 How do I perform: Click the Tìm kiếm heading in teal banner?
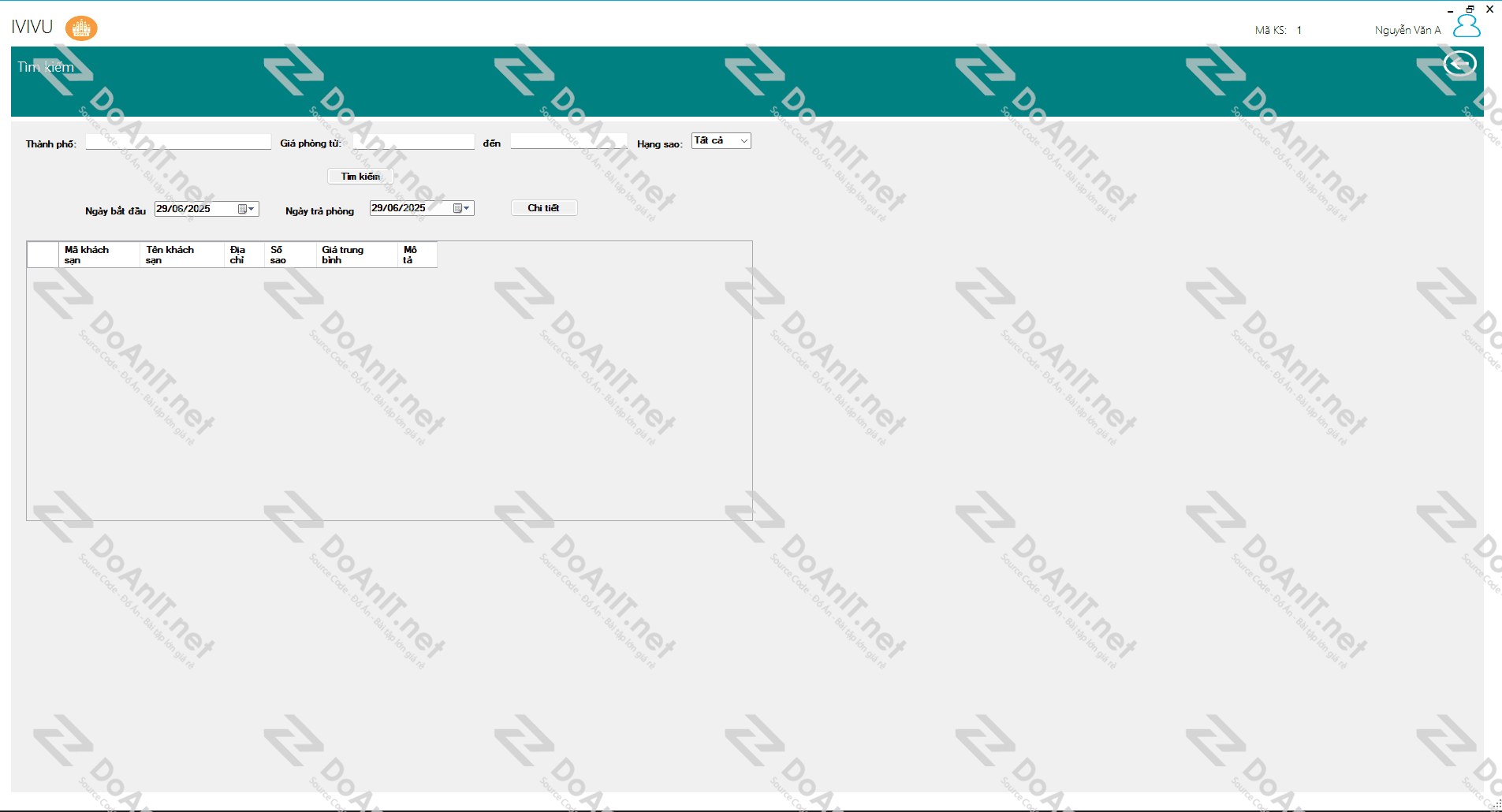click(x=46, y=67)
